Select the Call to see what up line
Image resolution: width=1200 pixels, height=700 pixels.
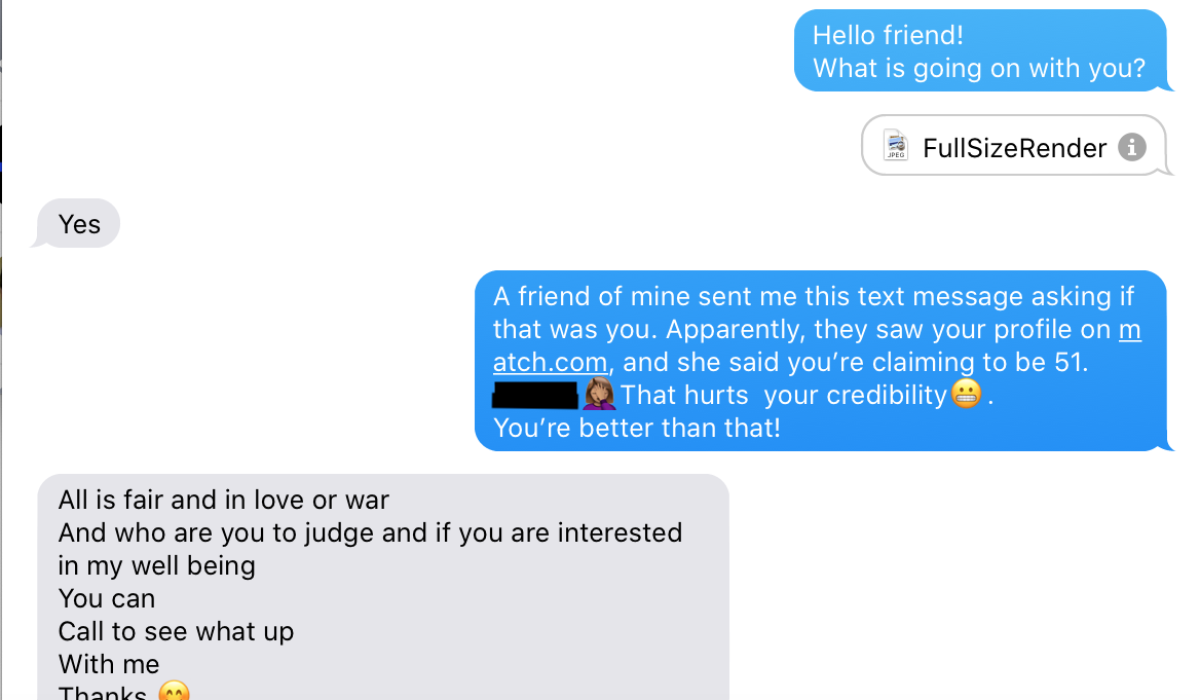coord(176,631)
